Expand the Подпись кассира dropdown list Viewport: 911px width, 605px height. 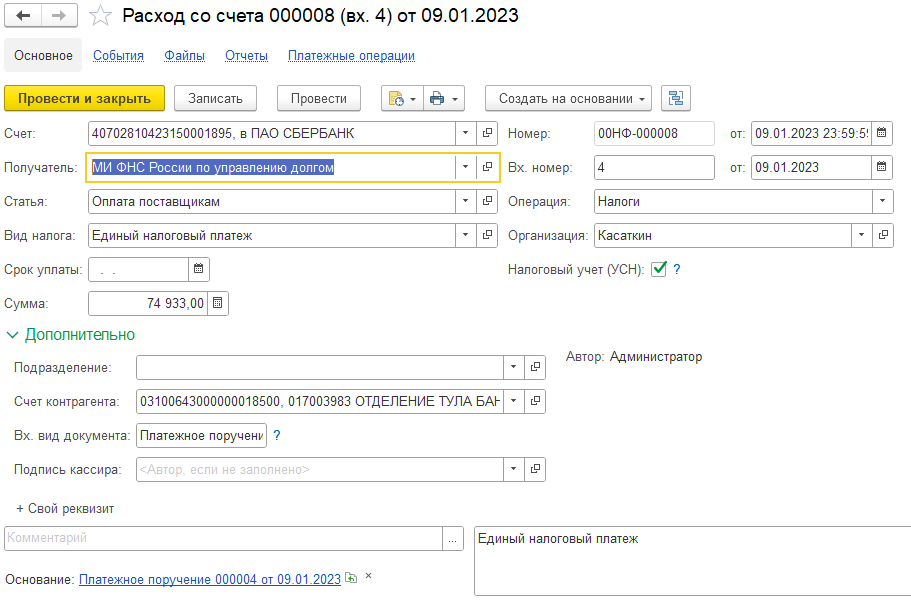pyautogui.click(x=513, y=469)
